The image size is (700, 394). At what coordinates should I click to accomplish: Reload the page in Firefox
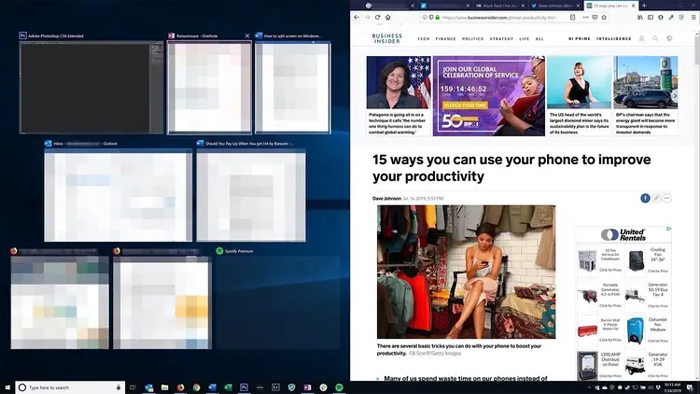tap(378, 17)
